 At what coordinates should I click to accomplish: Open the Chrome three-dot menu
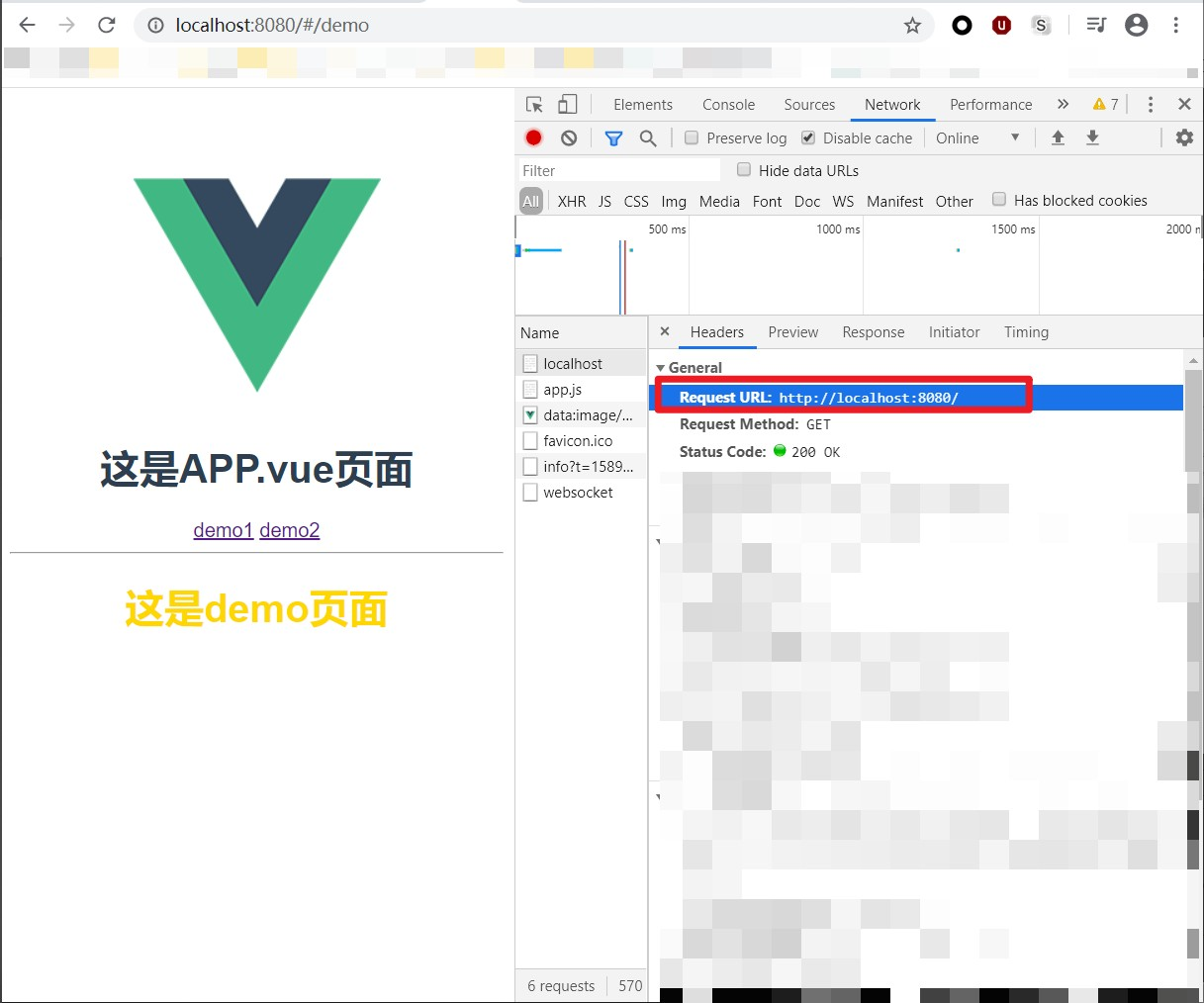point(1175,26)
